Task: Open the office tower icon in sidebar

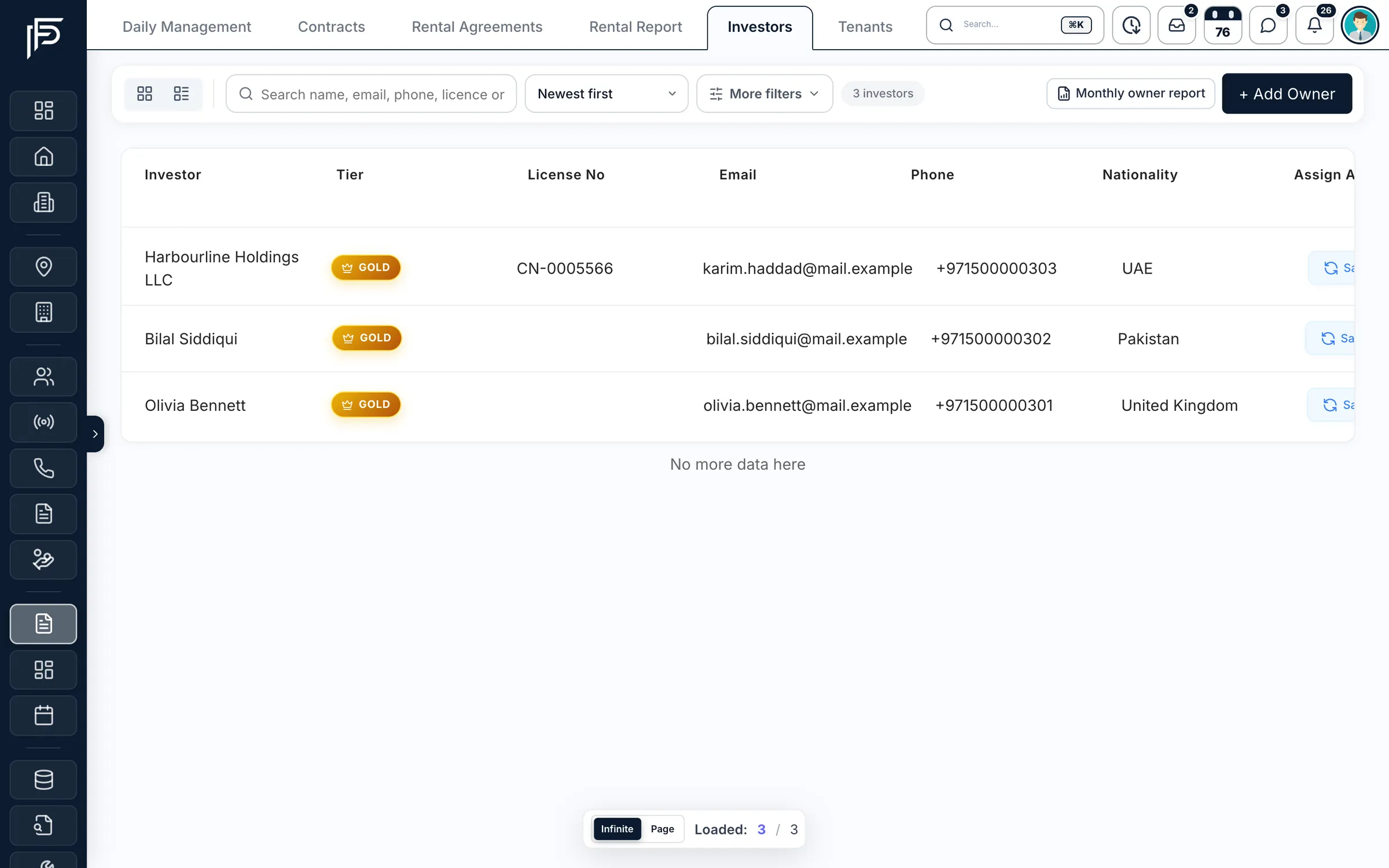Action: click(x=43, y=312)
